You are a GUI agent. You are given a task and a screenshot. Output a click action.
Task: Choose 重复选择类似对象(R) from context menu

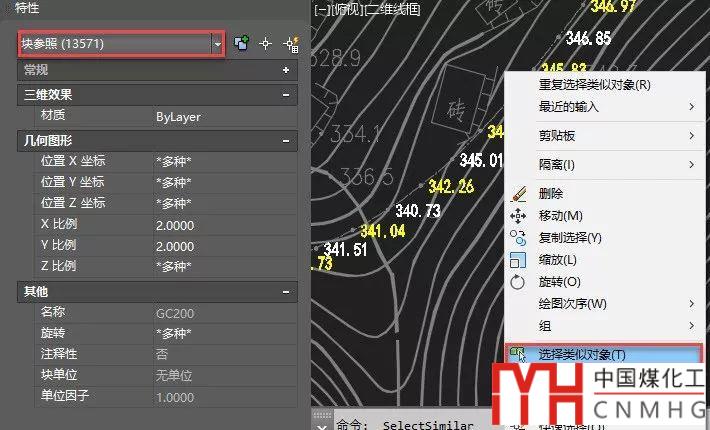594,85
